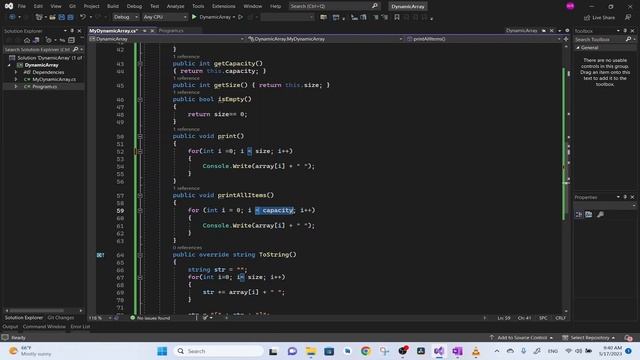The width and height of the screenshot is (640, 360).
Task: Click the Open File toolbar icon
Action: pos(52,17)
